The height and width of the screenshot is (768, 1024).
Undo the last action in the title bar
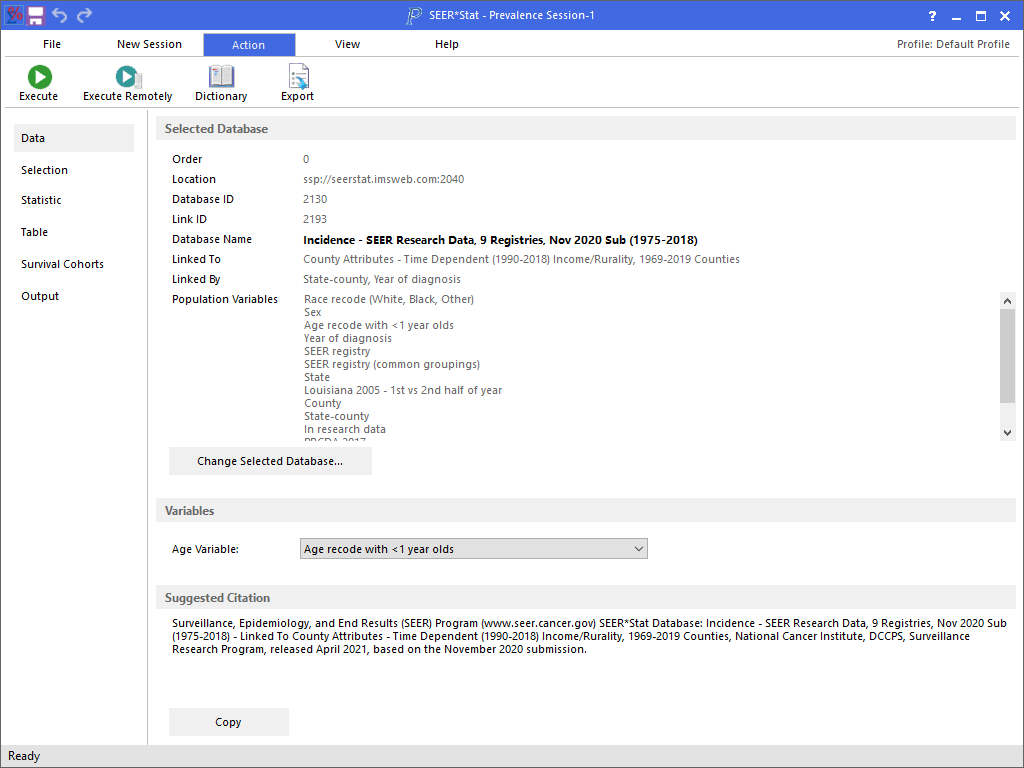tap(60, 15)
